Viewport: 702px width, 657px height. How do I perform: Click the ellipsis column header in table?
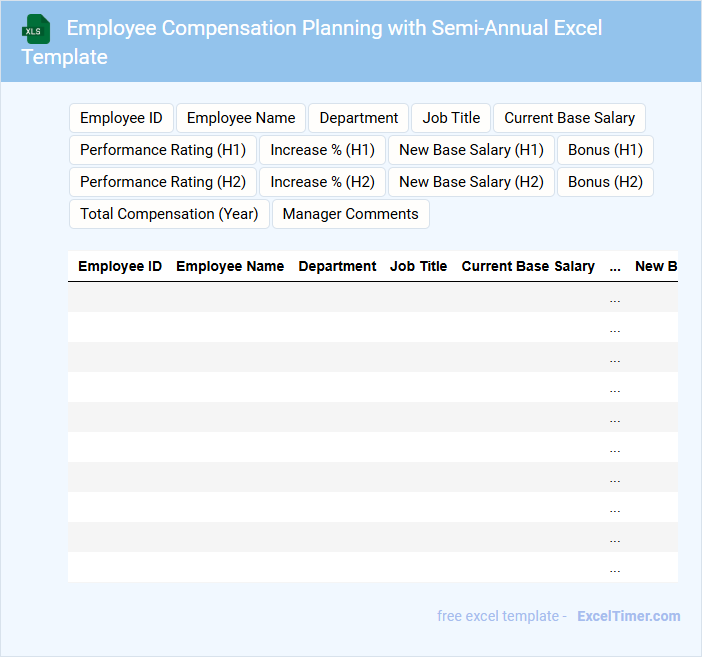pos(614,267)
